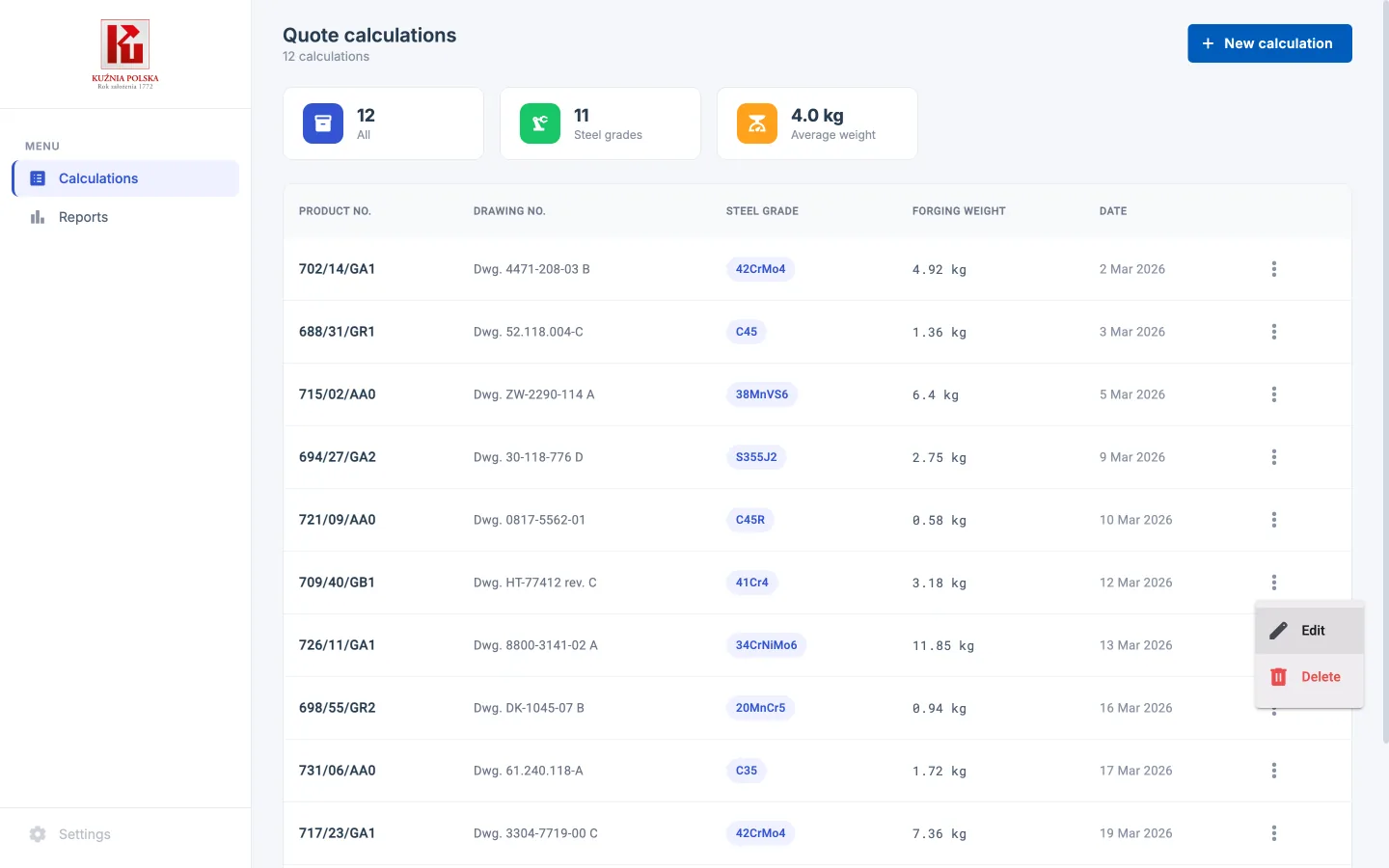1389x868 pixels.
Task: Click the blue archive icon on All card
Action: click(323, 123)
